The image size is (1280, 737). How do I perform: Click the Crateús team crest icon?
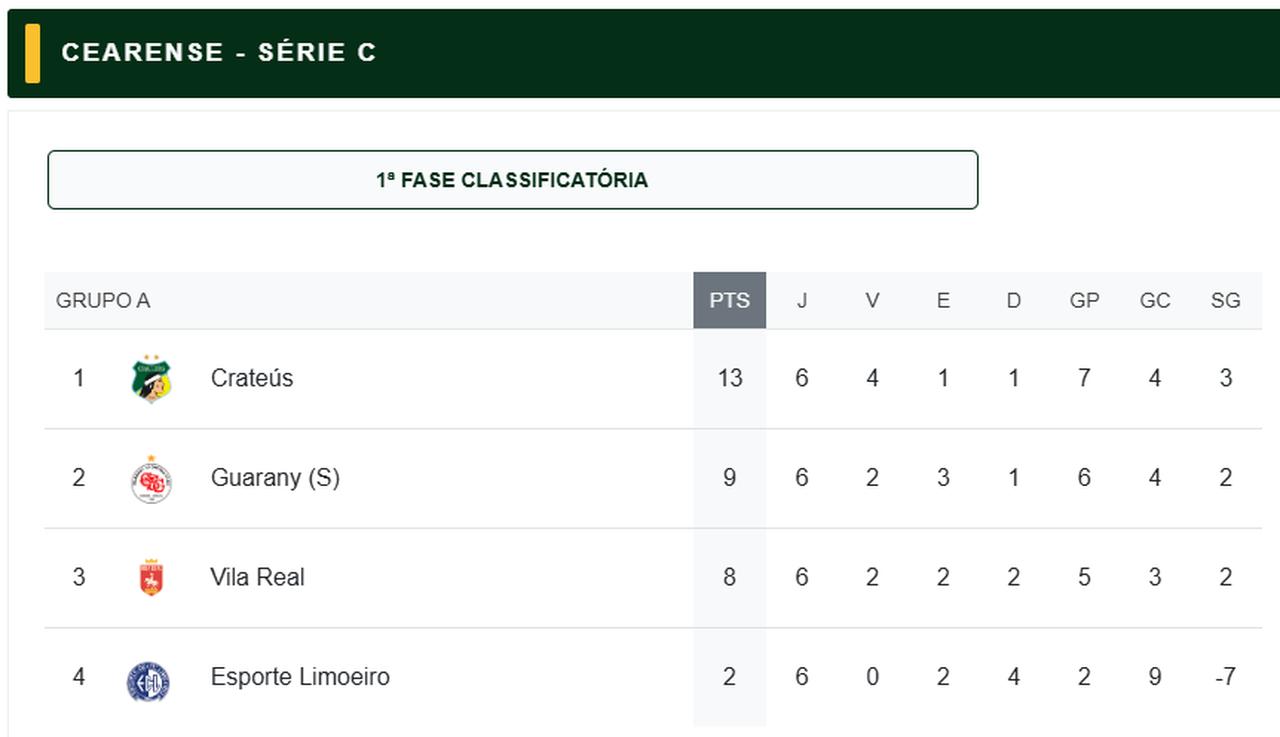[151, 379]
